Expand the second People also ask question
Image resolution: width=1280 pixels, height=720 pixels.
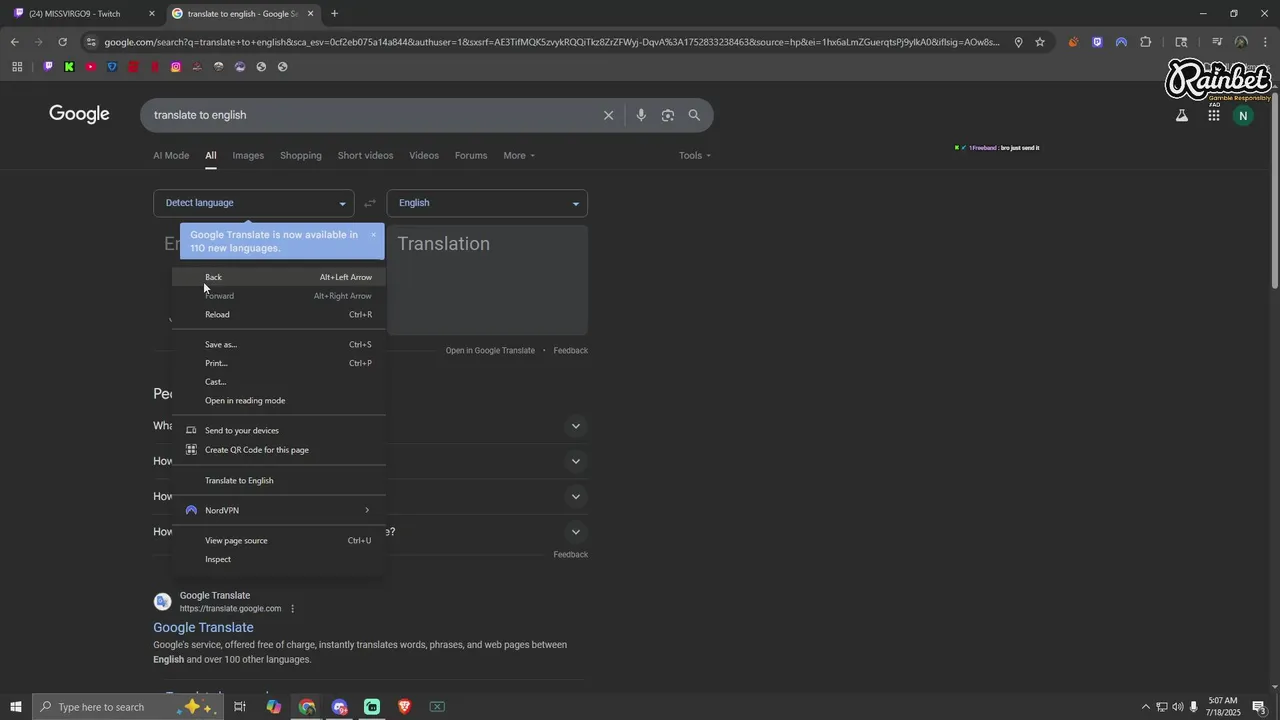[x=575, y=461]
